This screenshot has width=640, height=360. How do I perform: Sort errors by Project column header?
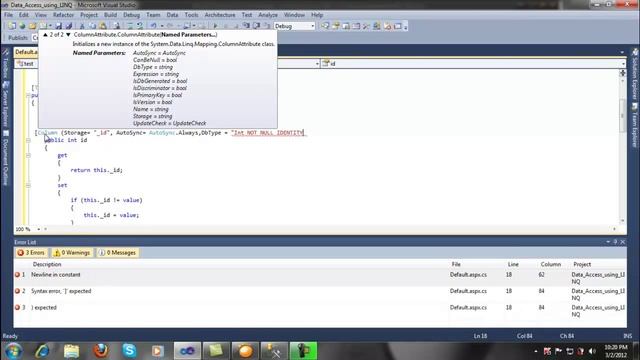(x=582, y=264)
